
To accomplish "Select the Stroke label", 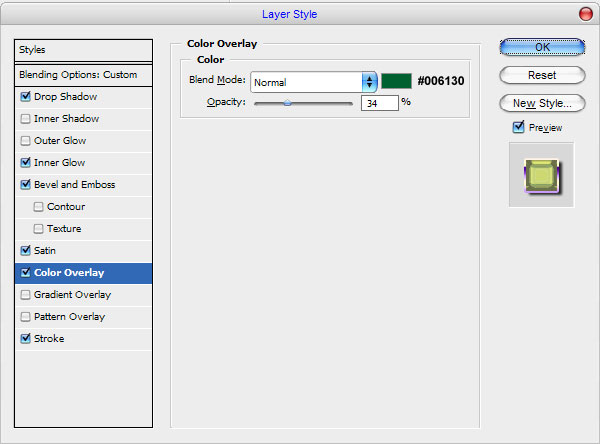I will pyautogui.click(x=49, y=338).
